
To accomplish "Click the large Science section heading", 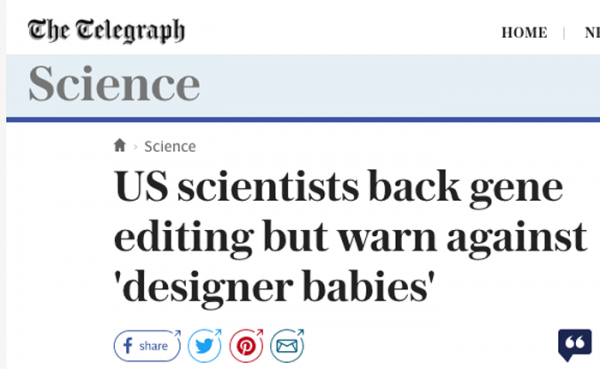I will point(114,83).
